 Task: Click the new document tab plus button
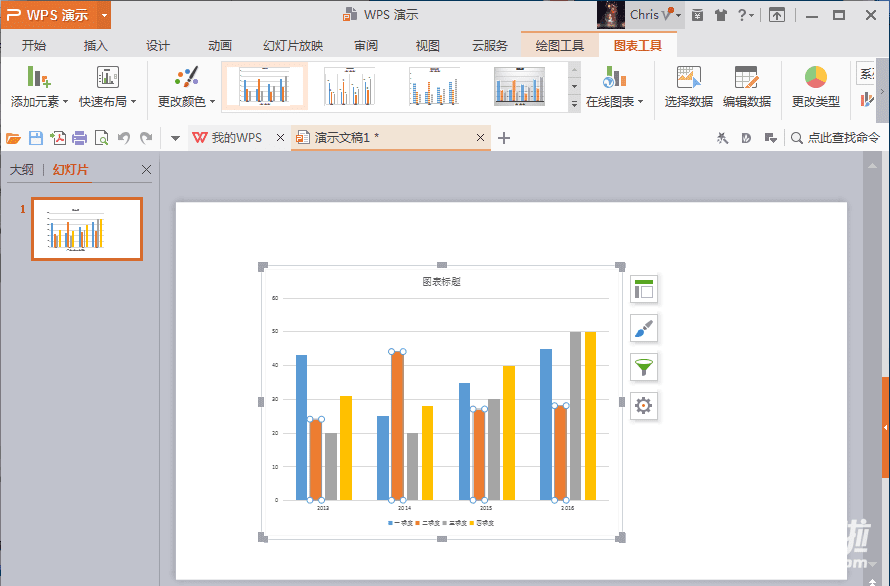pos(504,138)
